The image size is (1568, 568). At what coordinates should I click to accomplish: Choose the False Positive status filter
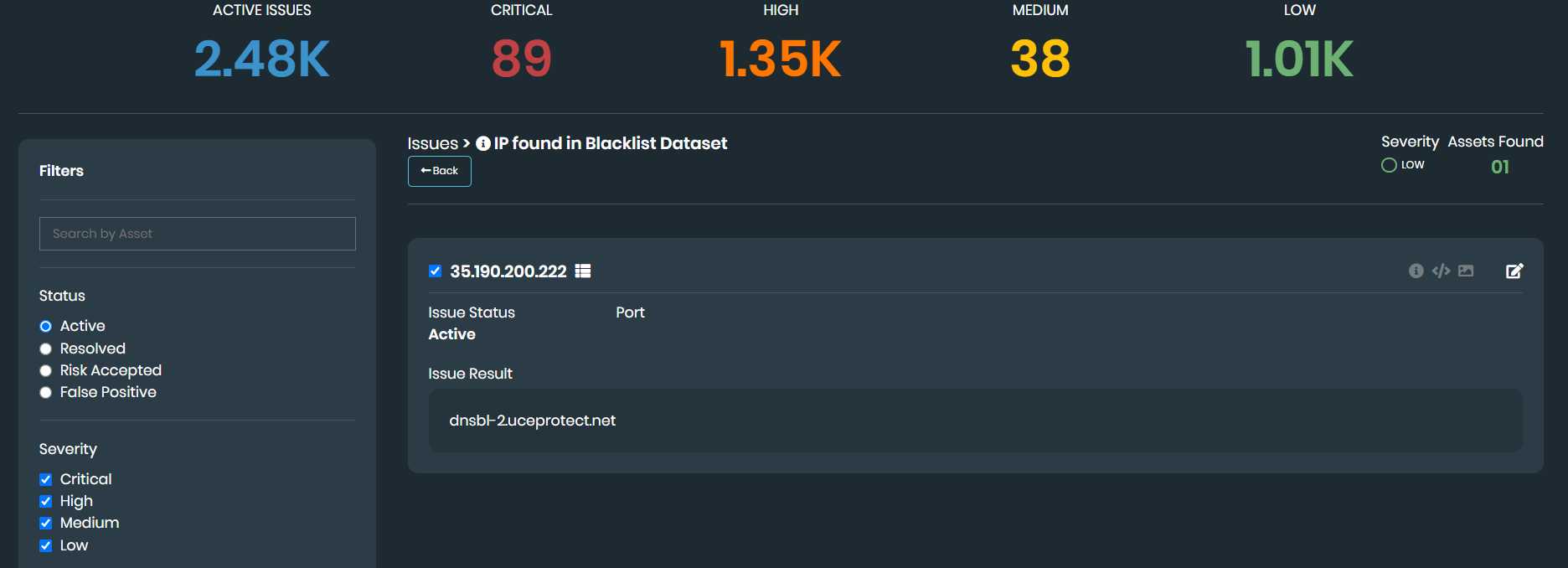[x=46, y=392]
